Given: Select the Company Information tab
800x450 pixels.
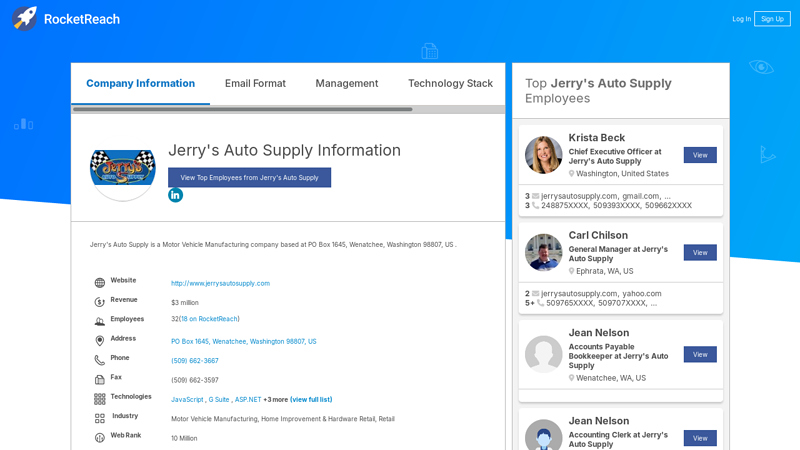Looking at the screenshot, I should (140, 84).
